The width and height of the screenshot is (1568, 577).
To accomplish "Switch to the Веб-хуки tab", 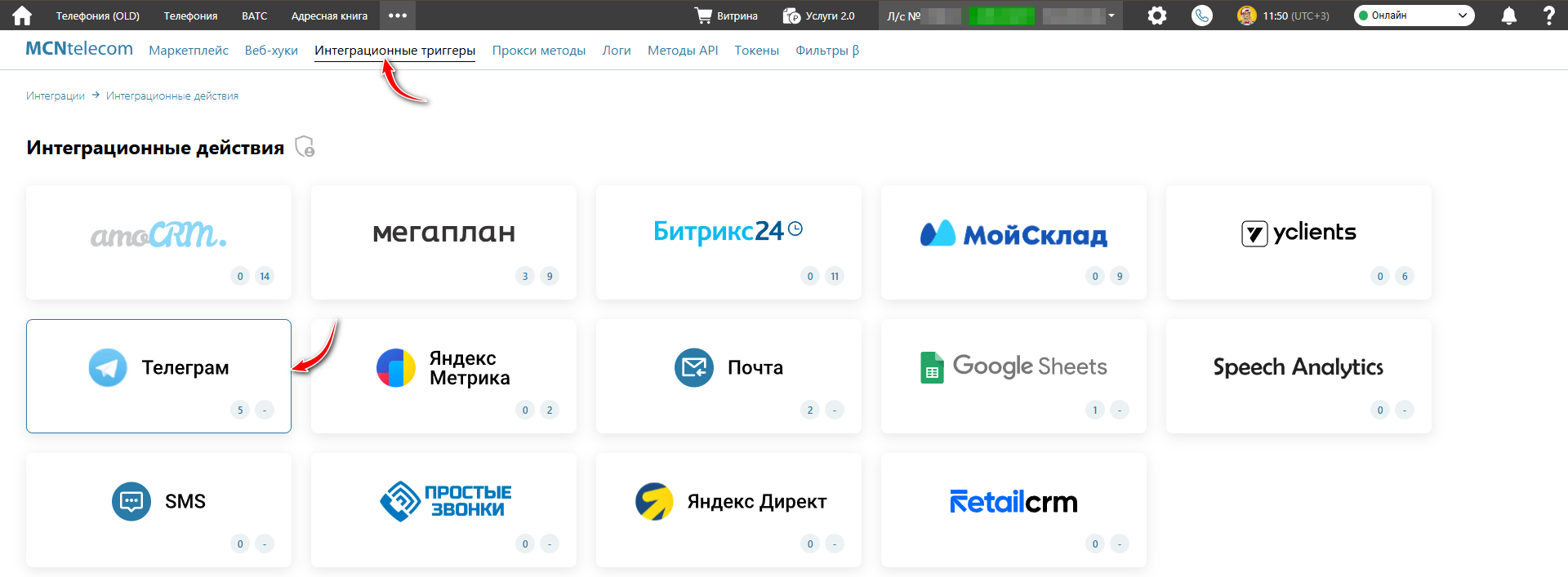I will [271, 51].
